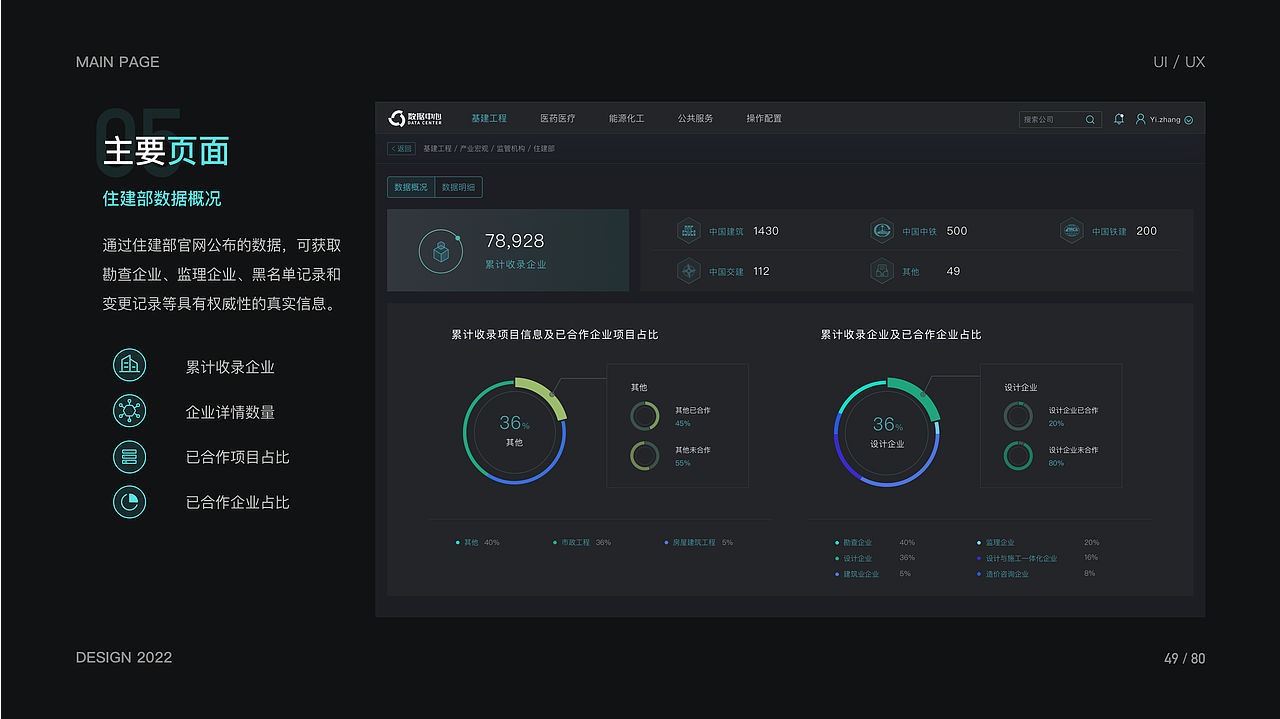Click the 数据中心 Data Center logo
Image resolution: width=1280 pixels, height=719 pixels.
[415, 119]
